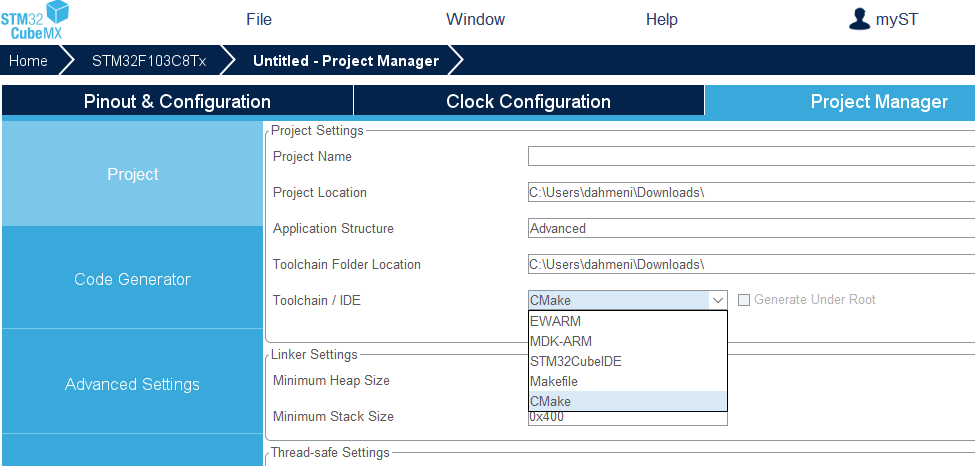Choose STM32CubeIDE from toolchain list
Screen dimensions: 975x466
pos(627,361)
